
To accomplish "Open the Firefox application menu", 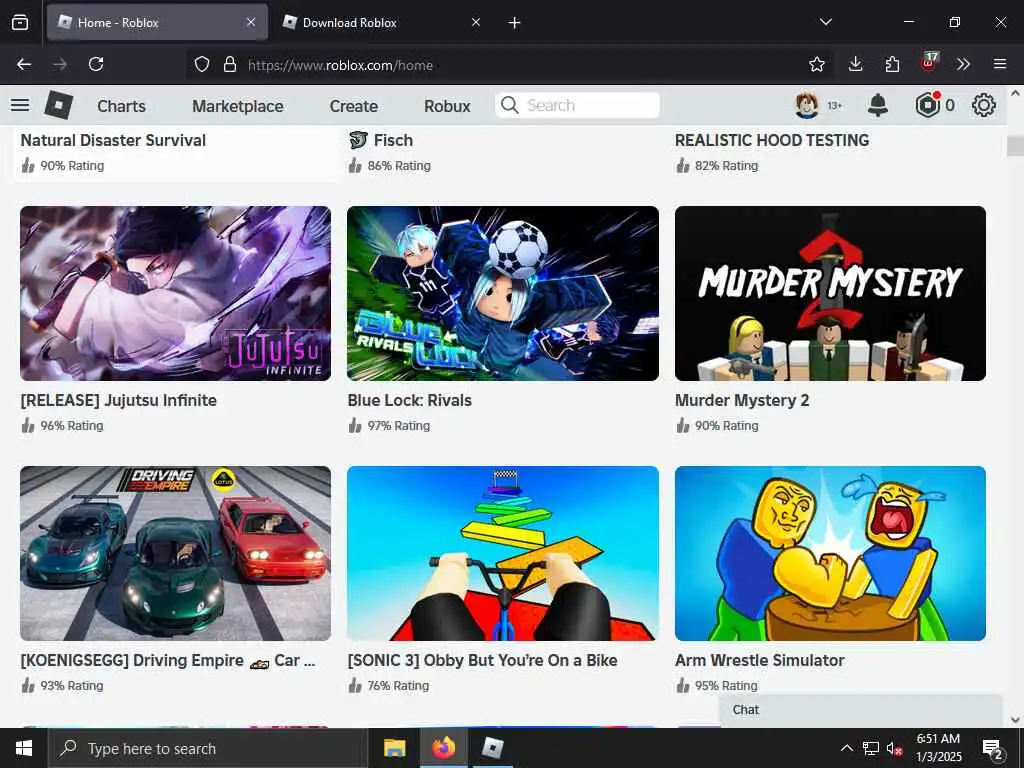I will tap(1000, 64).
